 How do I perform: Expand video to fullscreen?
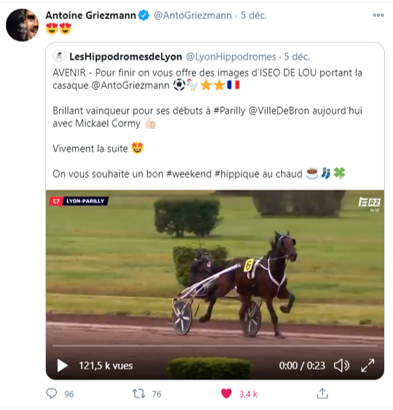(x=368, y=366)
